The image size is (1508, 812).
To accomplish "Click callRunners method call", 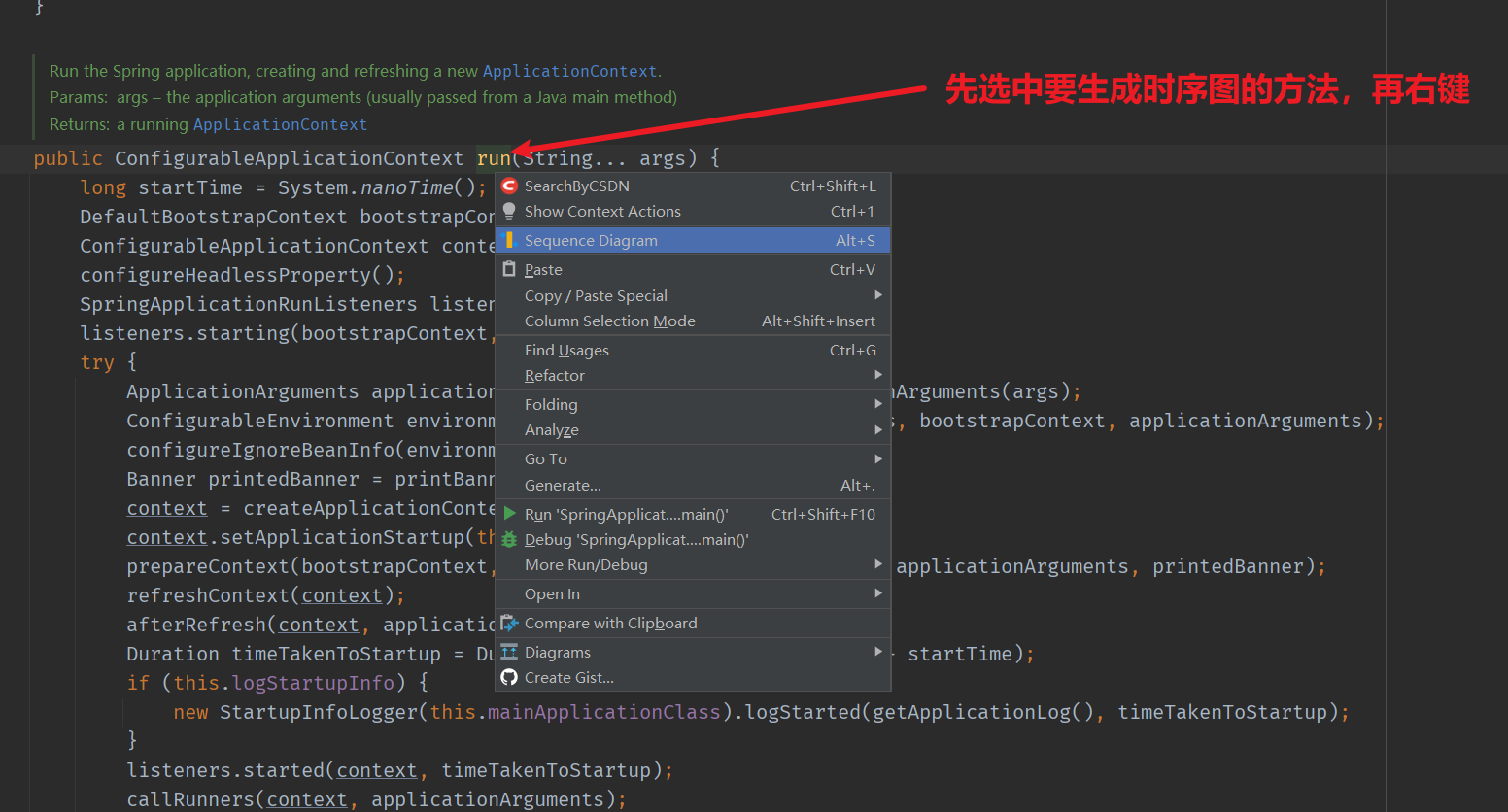I will 190,799.
